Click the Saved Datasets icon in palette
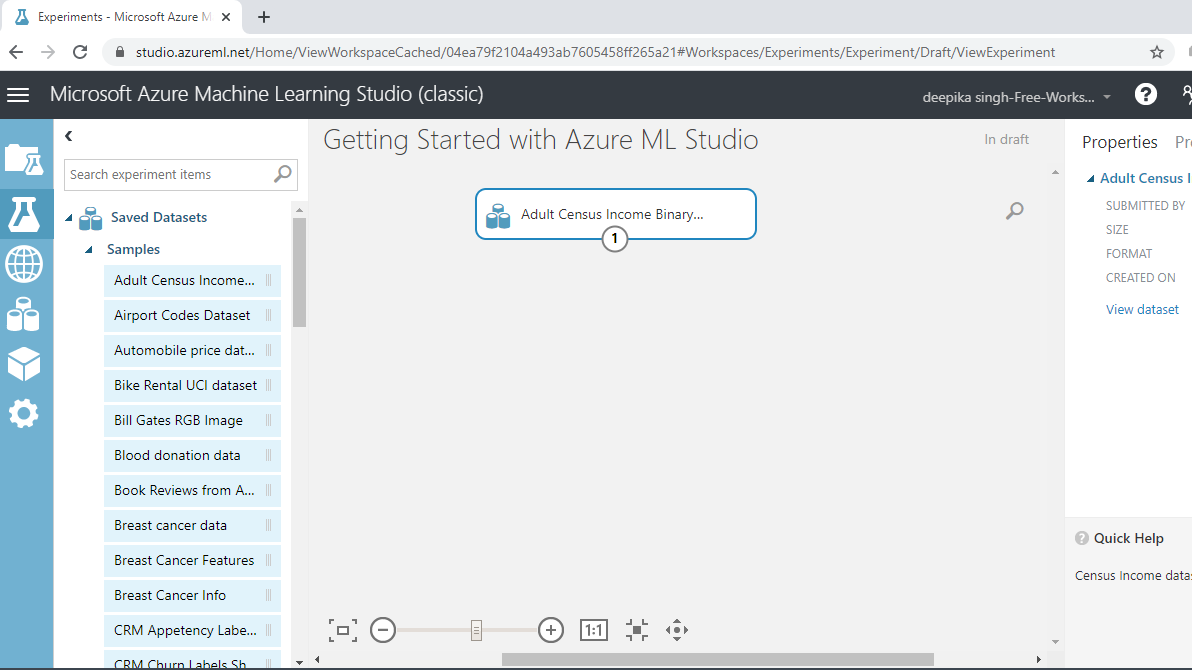The image size is (1192, 670). [x=90, y=218]
